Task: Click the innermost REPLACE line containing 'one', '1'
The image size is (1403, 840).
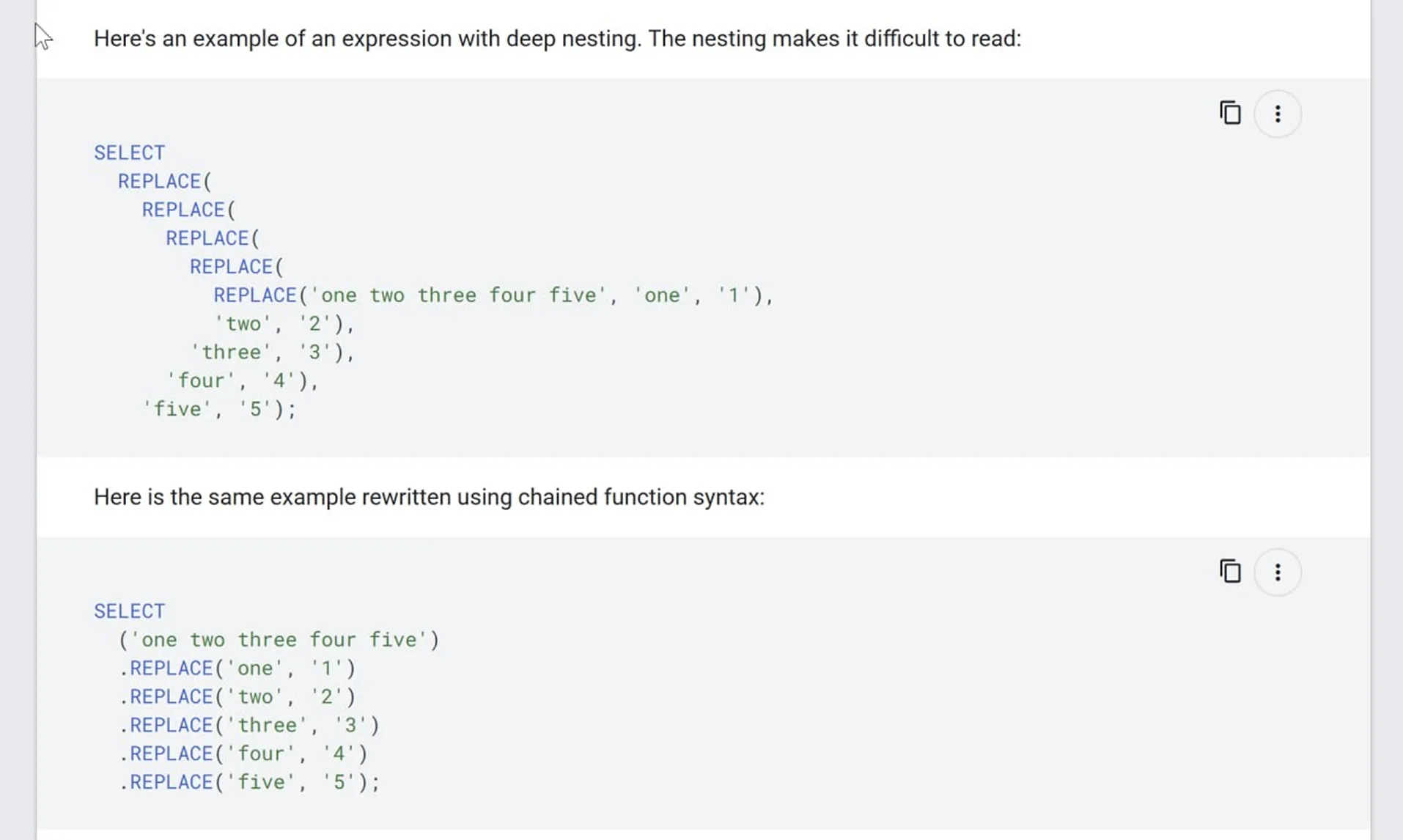Action: click(x=493, y=295)
